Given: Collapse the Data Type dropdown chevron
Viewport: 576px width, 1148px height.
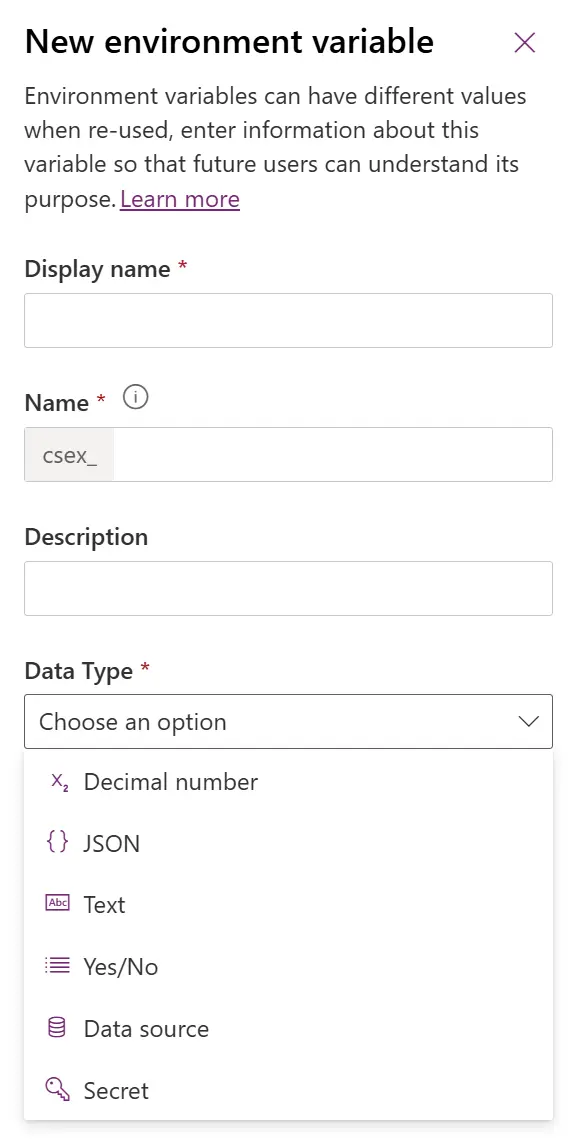Looking at the screenshot, I should click(x=528, y=722).
